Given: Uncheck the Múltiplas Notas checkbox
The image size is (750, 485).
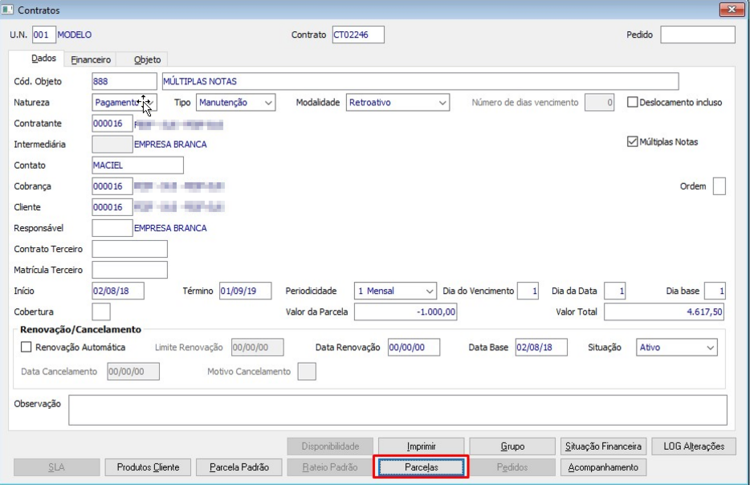Looking at the screenshot, I should 632,142.
